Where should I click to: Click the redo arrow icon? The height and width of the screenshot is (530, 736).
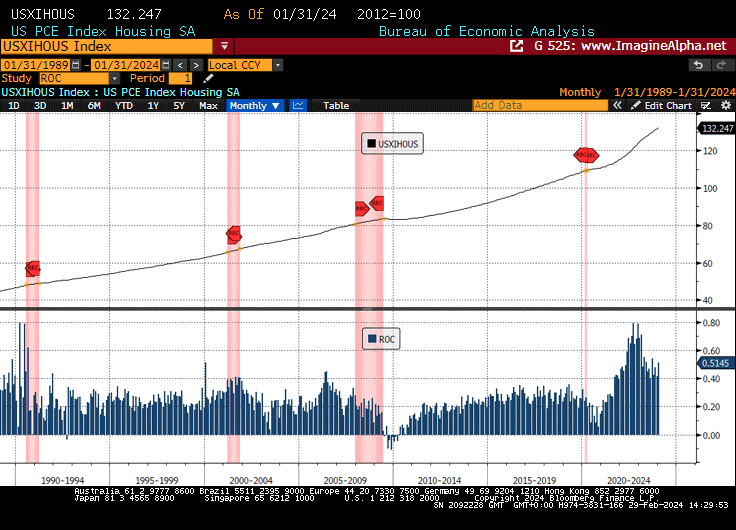point(721,65)
